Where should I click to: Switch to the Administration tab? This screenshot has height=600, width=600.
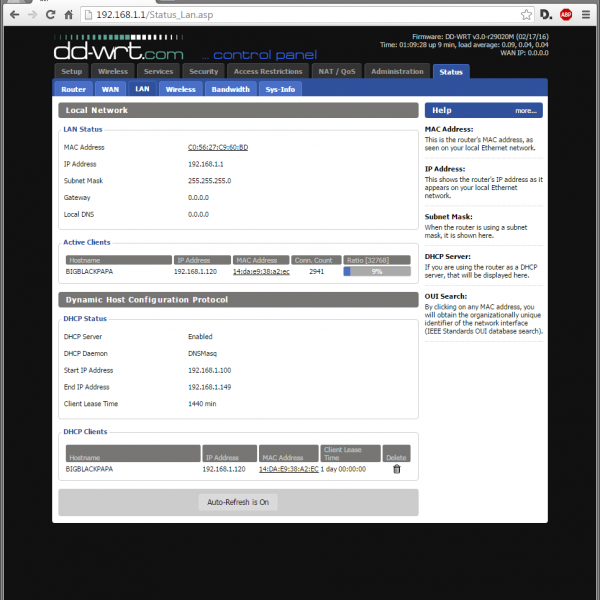(x=396, y=72)
